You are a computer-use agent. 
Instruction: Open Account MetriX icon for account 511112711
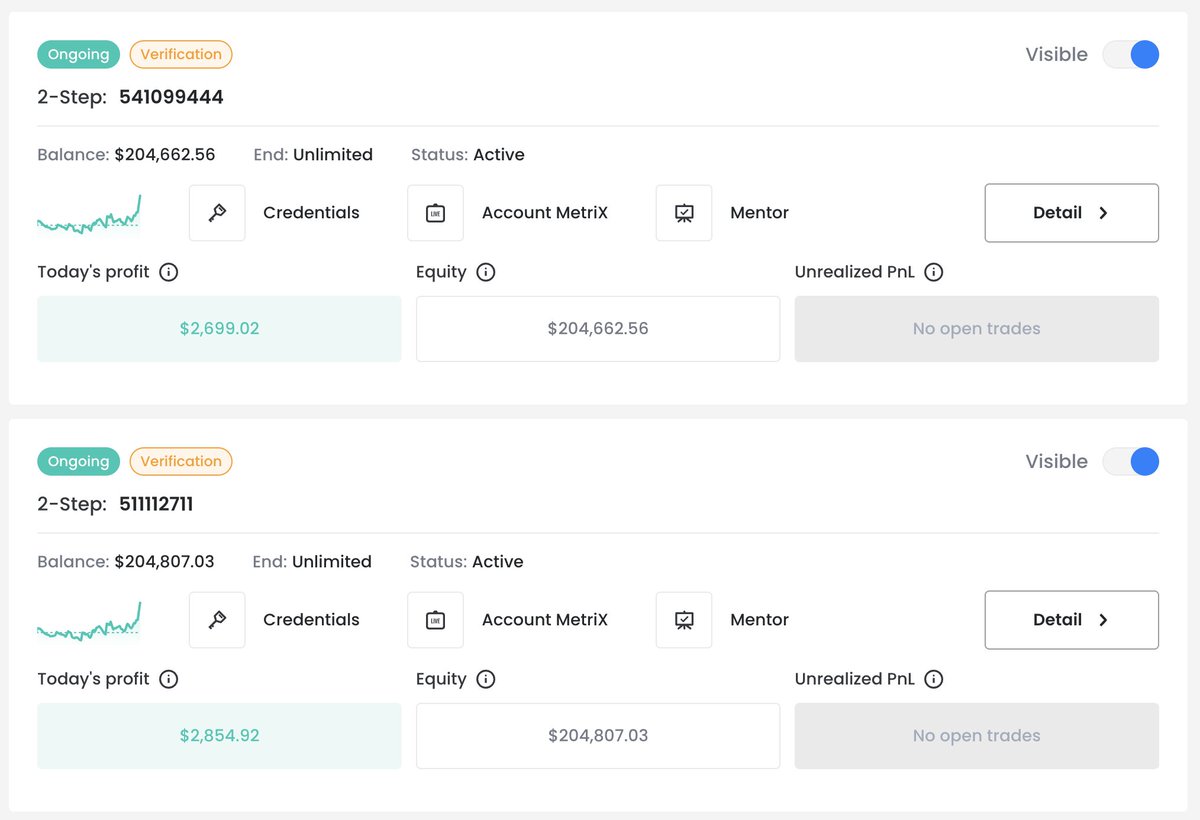(435, 620)
